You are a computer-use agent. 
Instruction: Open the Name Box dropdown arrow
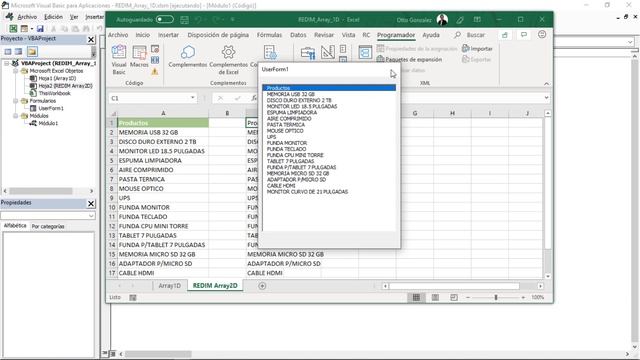[x=192, y=98]
